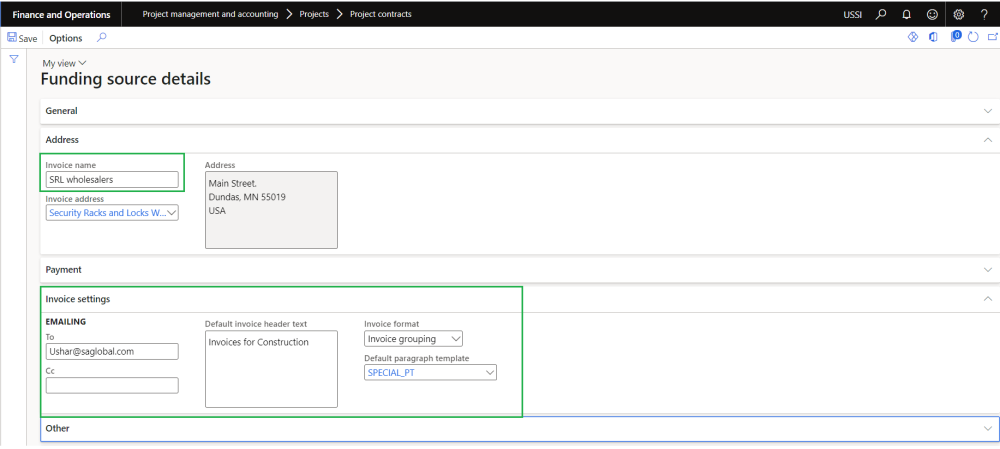This screenshot has width=1000, height=449.
Task: Click the Cc email input field
Action: pyautogui.click(x=112, y=385)
